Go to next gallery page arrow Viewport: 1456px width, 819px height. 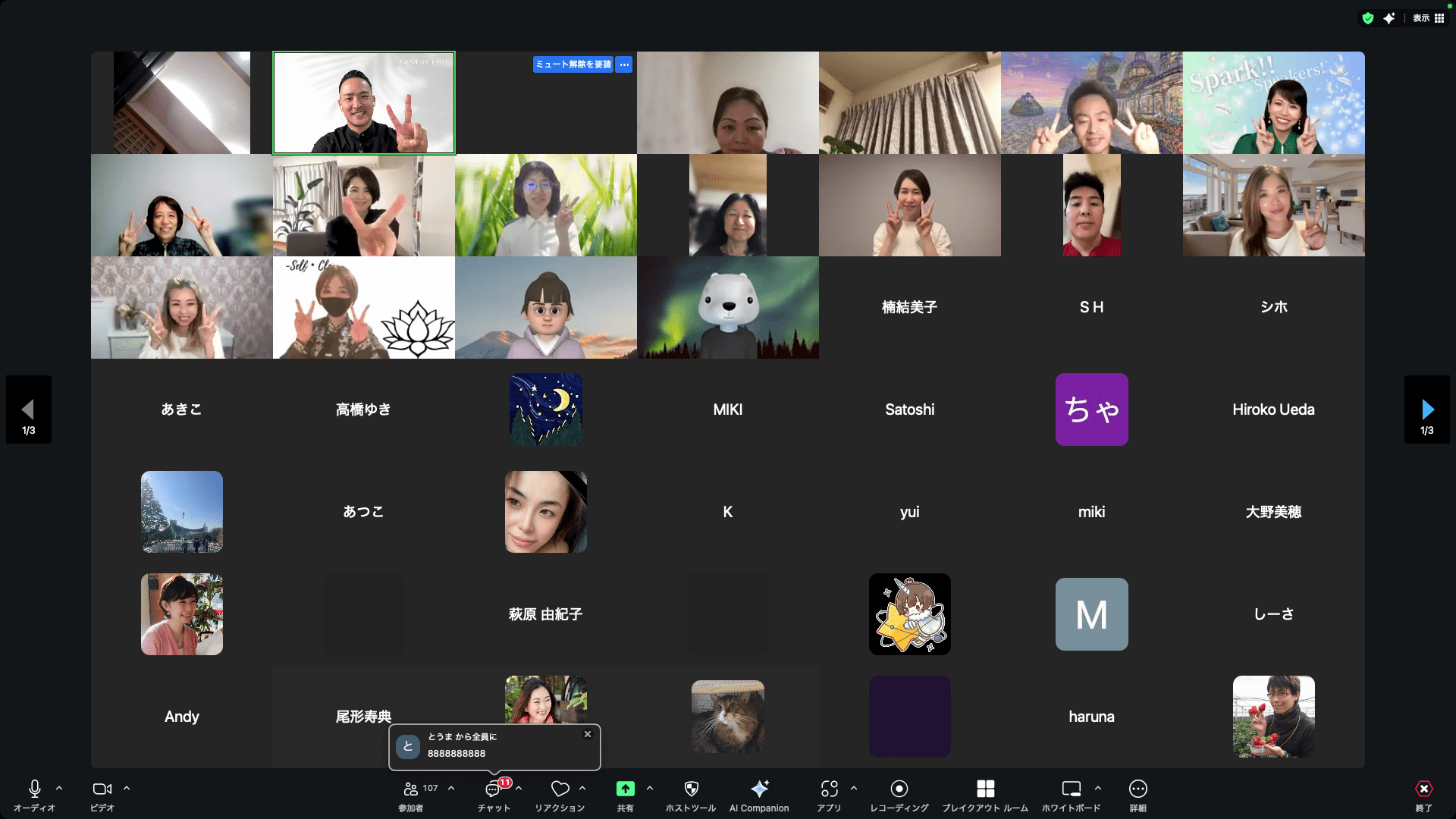click(1427, 410)
